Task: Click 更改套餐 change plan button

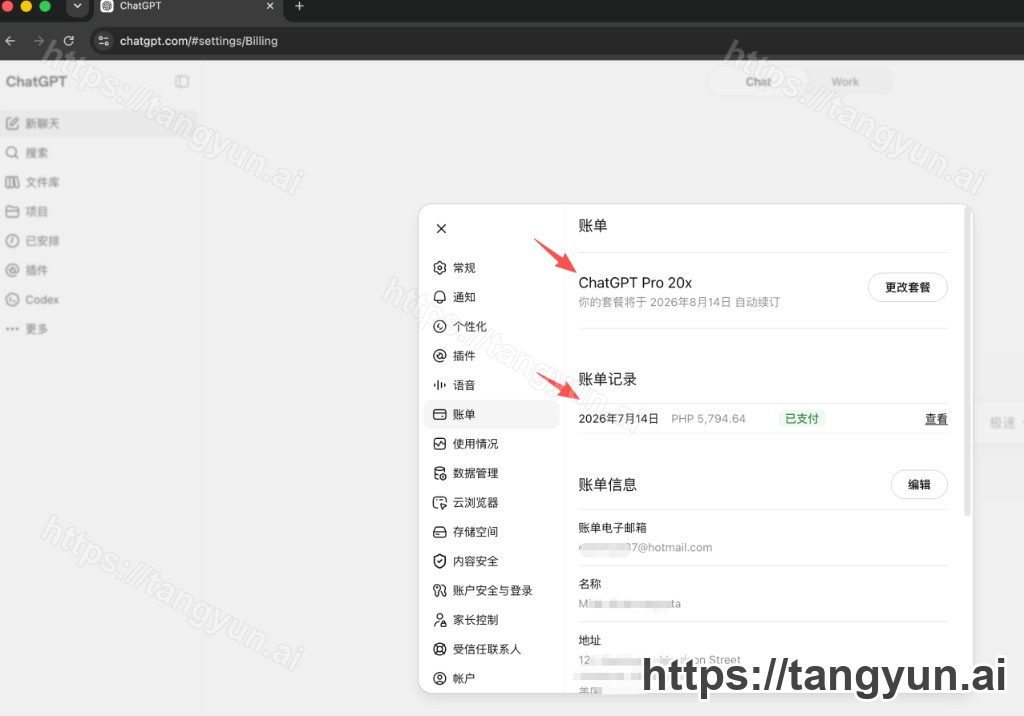Action: (907, 287)
